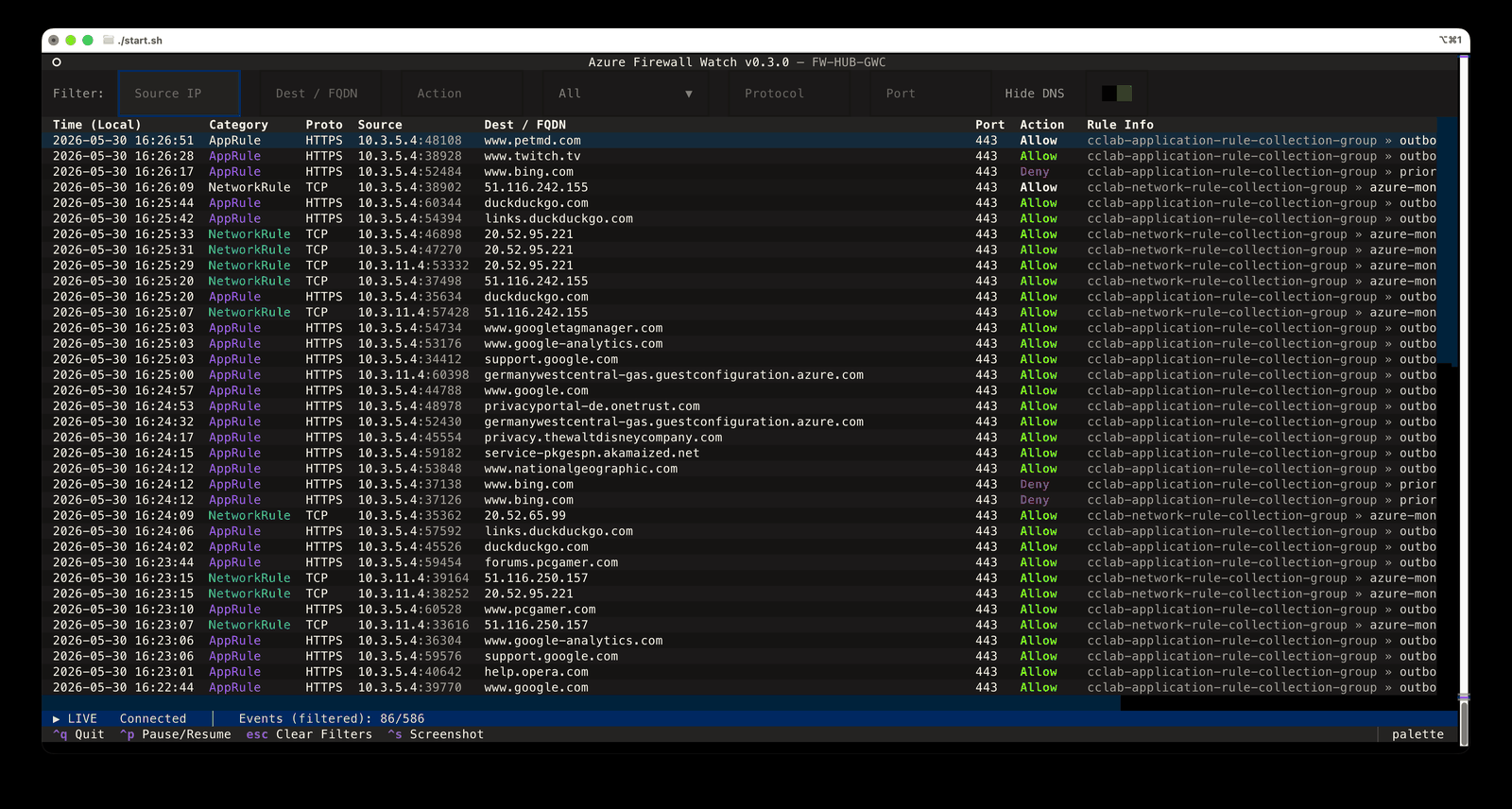Viewport: 1512px width, 809px height.
Task: Click source 10.3.11.4:60398
Action: [413, 375]
